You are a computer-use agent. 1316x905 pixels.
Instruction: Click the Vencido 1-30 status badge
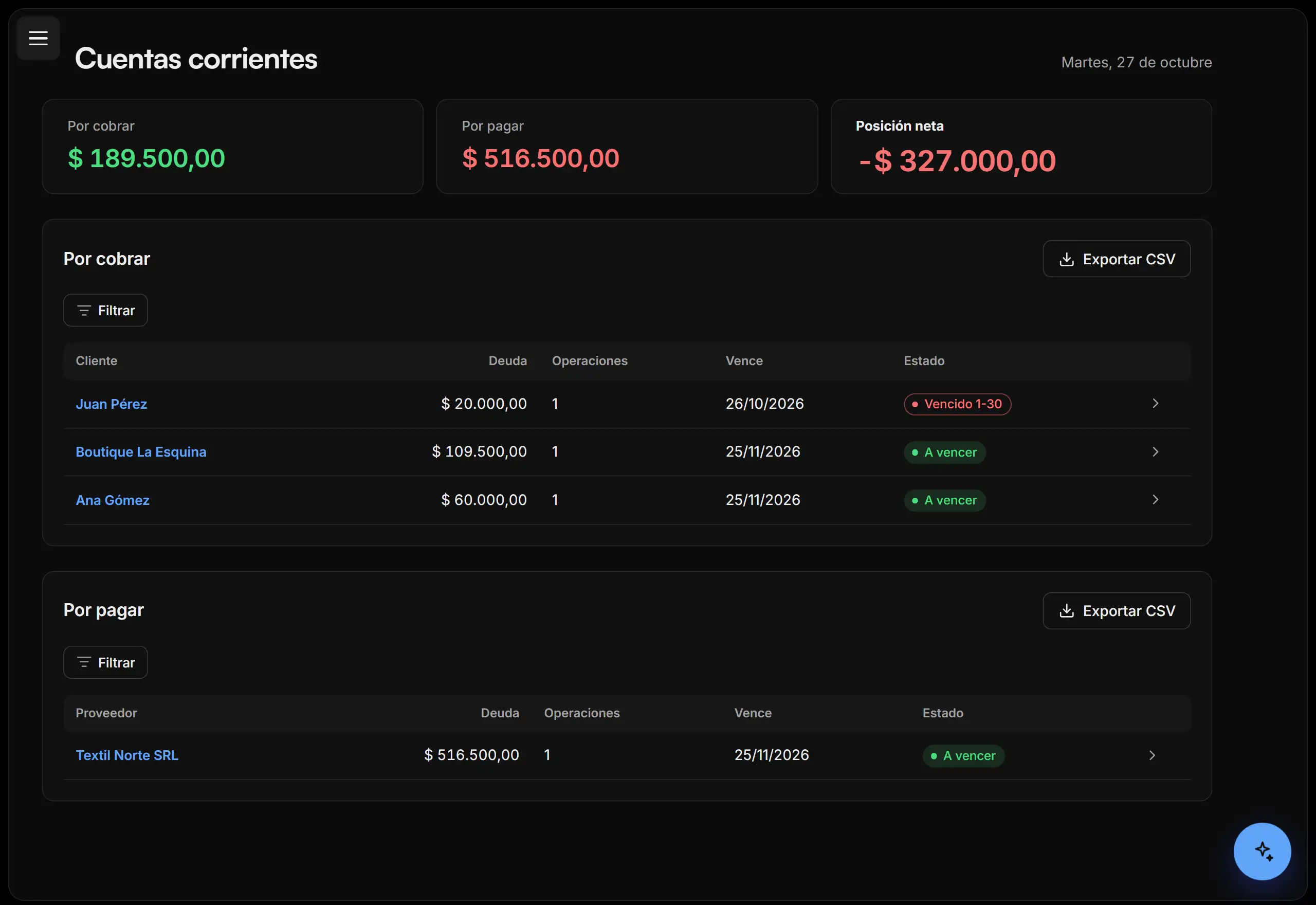click(957, 404)
